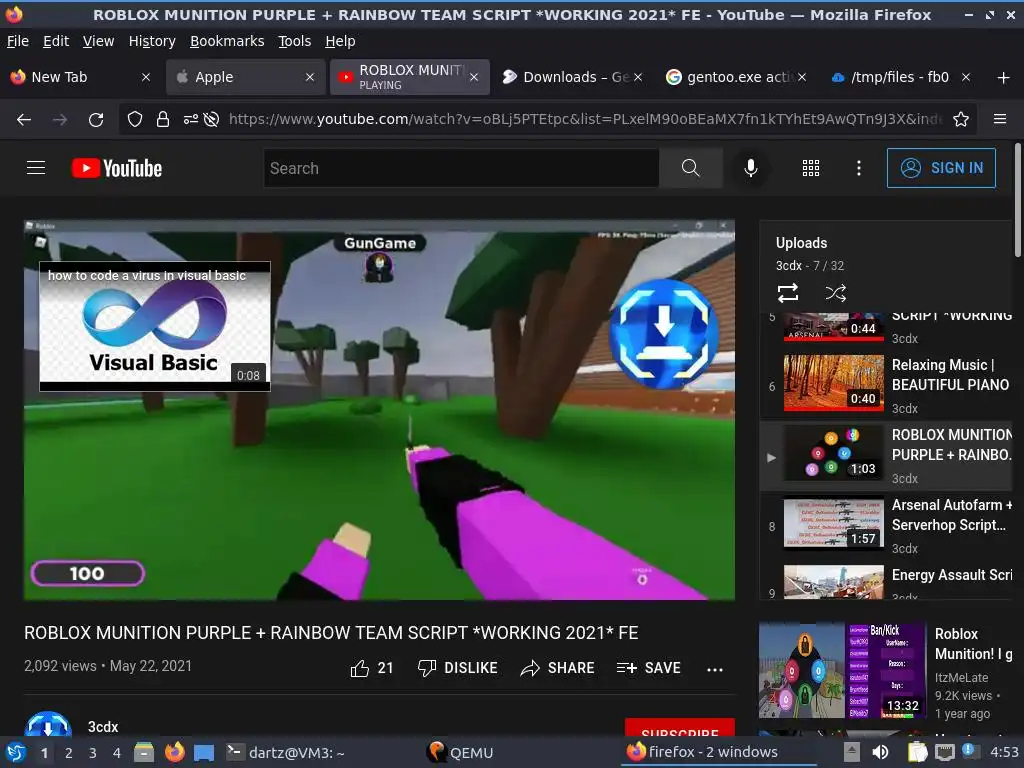Screen dimensions: 1024x768
Task: Switch to workspace 3 in the taskbar
Action: [93, 753]
